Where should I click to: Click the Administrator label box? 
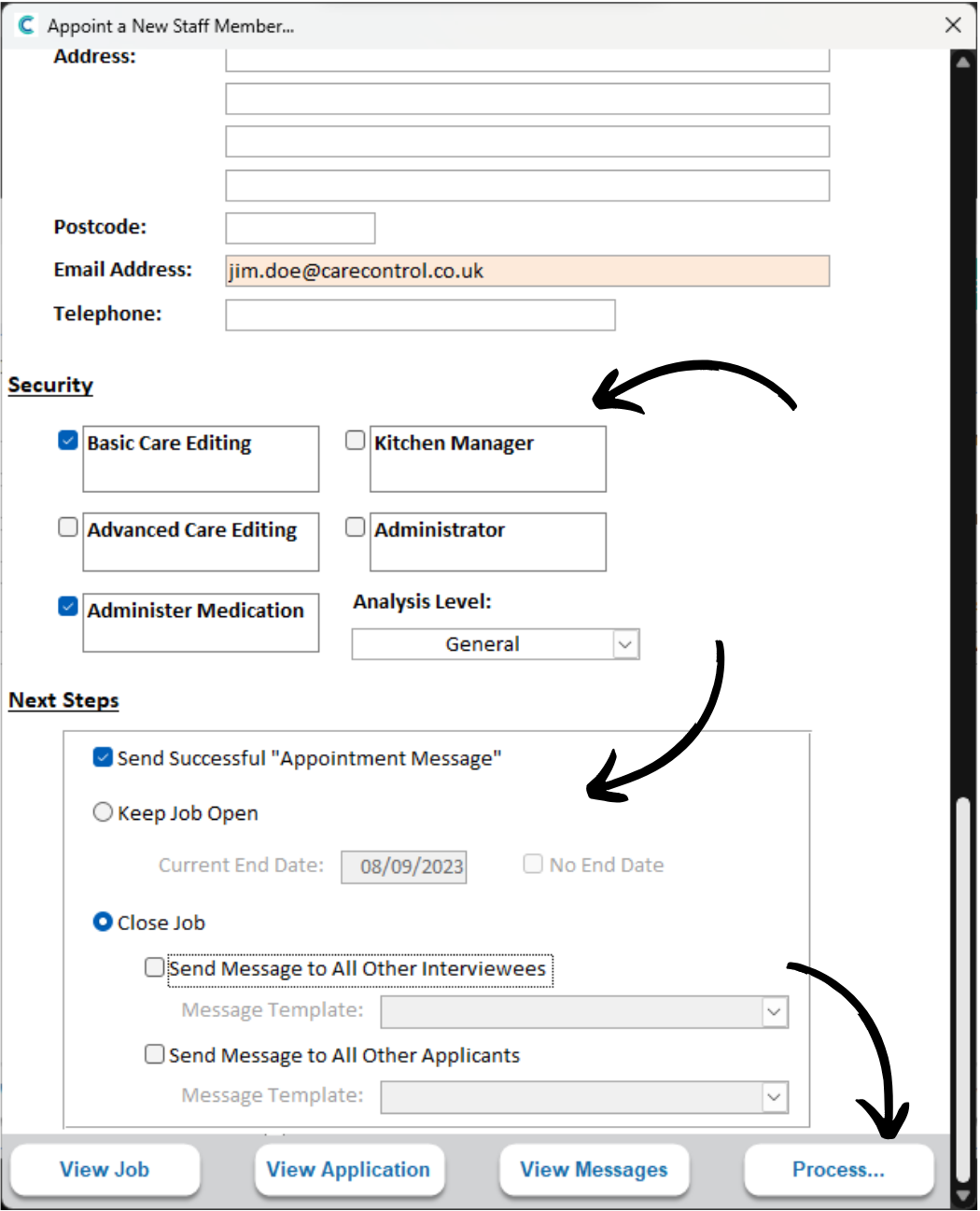[488, 542]
